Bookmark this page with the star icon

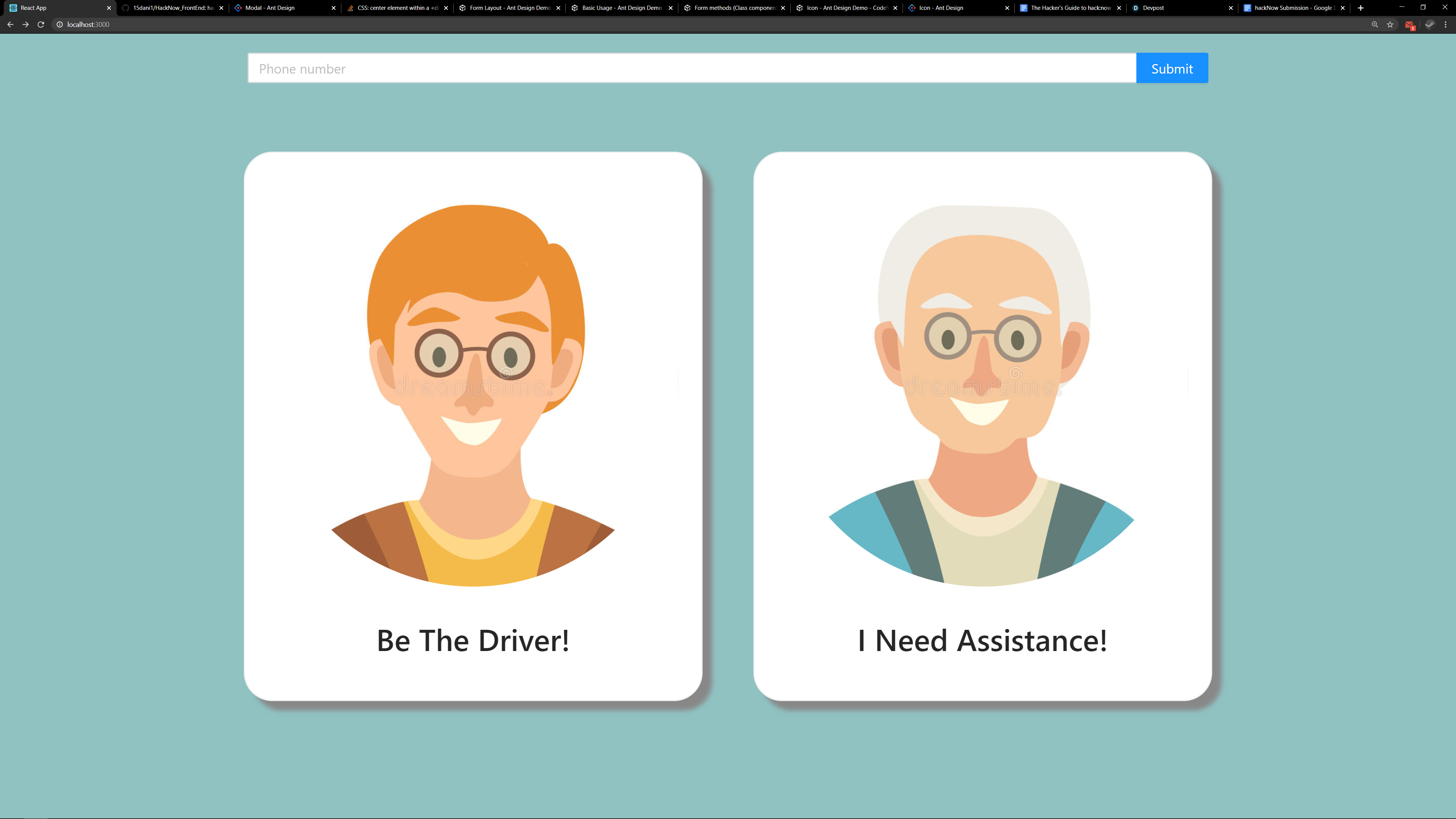[1390, 24]
